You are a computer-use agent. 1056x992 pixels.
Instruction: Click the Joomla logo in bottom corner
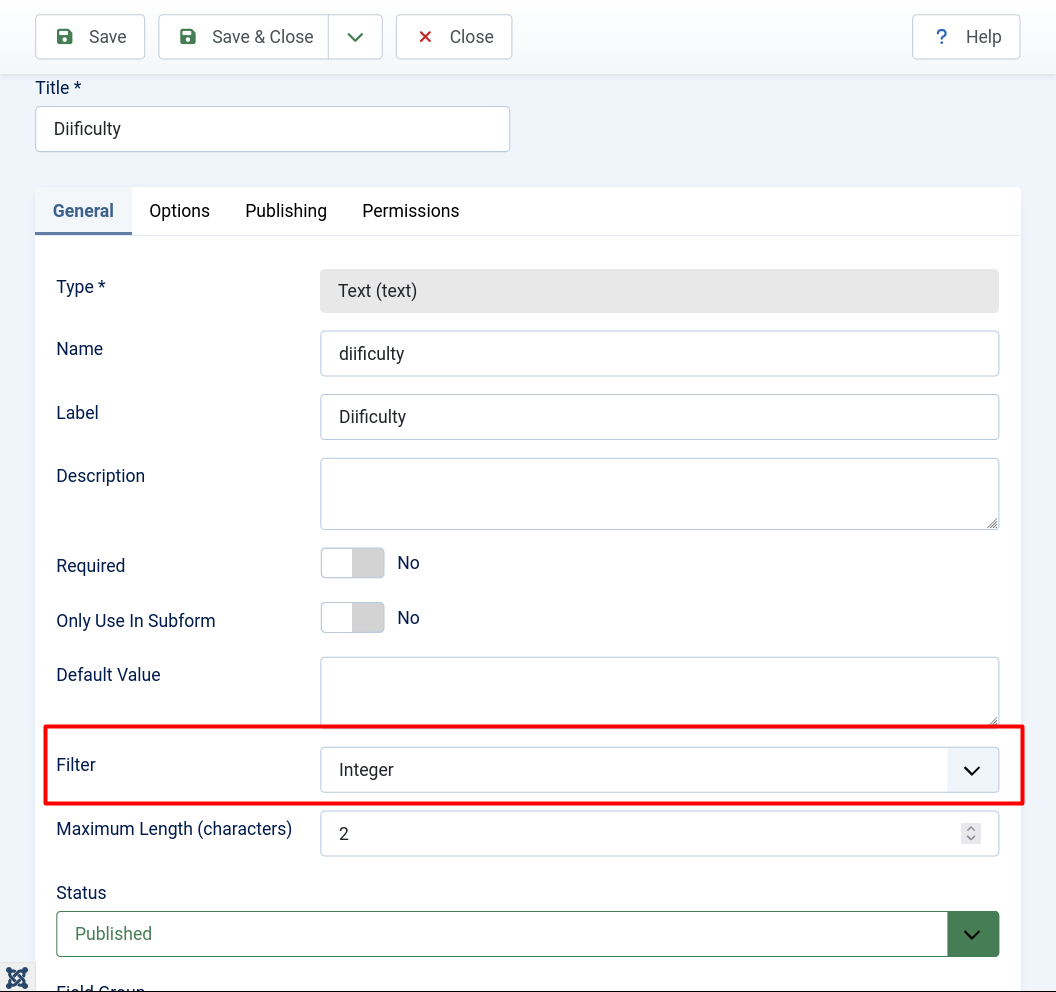[x=17, y=977]
